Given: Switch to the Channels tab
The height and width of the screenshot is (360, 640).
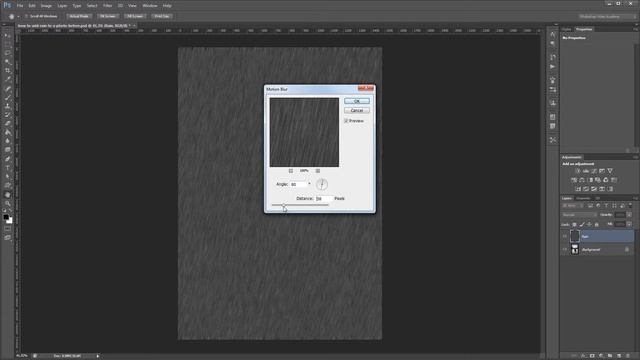Looking at the screenshot, I should tap(584, 198).
